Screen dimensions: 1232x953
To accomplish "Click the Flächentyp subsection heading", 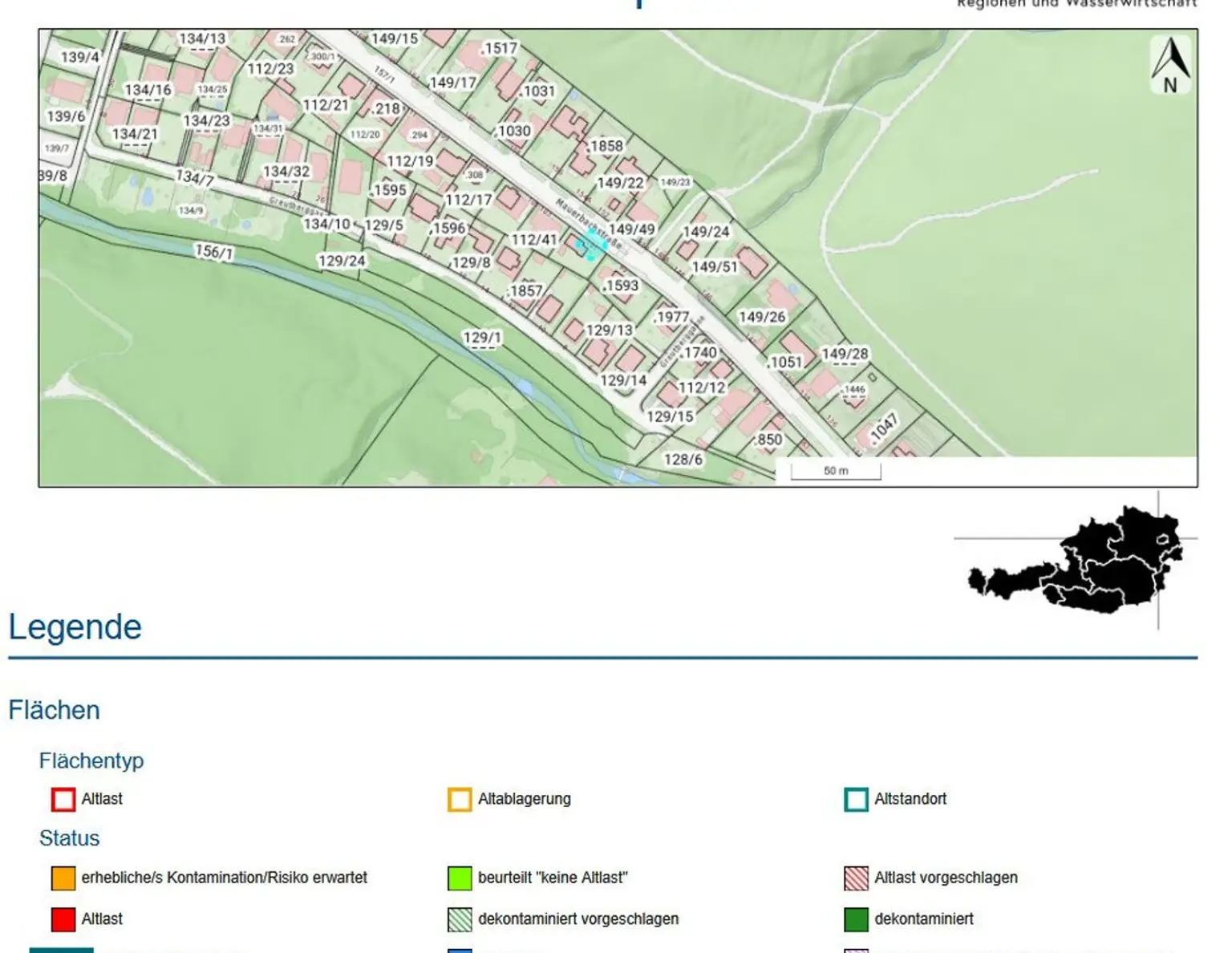I will coord(91,761).
